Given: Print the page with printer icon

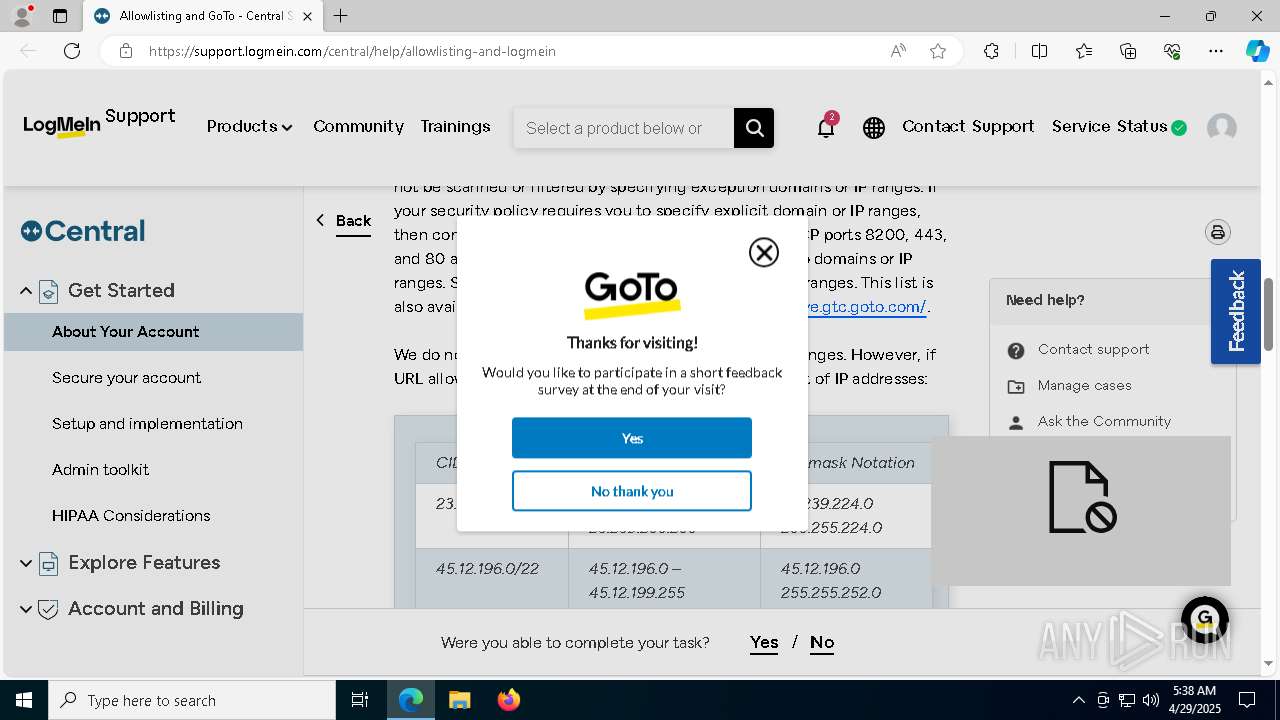Looking at the screenshot, I should tap(1217, 232).
